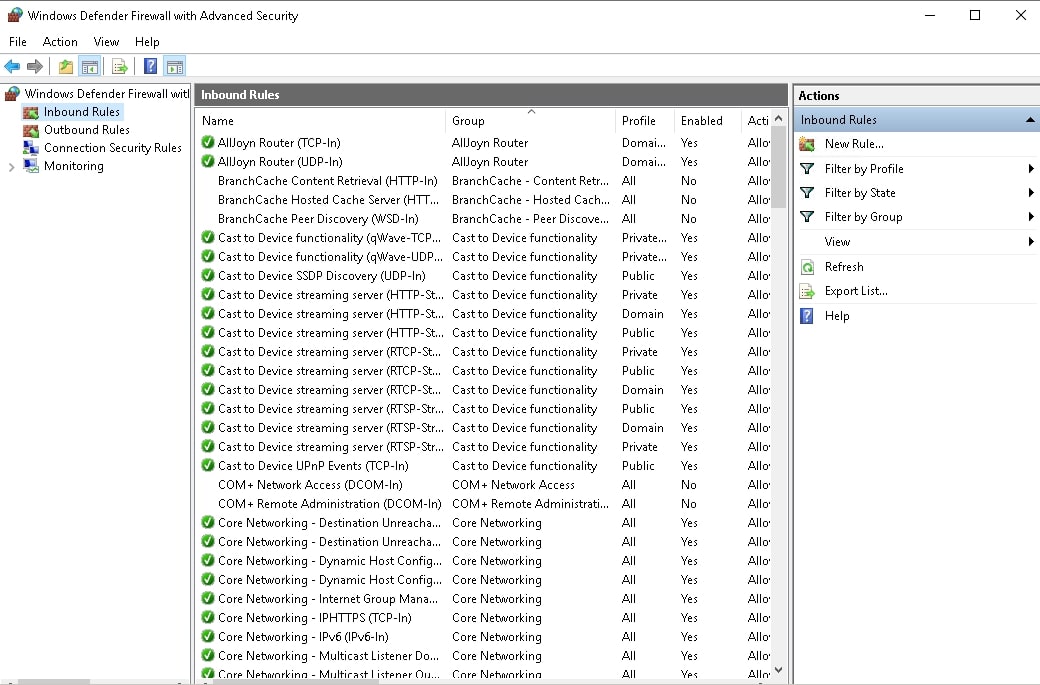Sort by the Group column header
Screen dimensions: 1040x685
(x=530, y=121)
